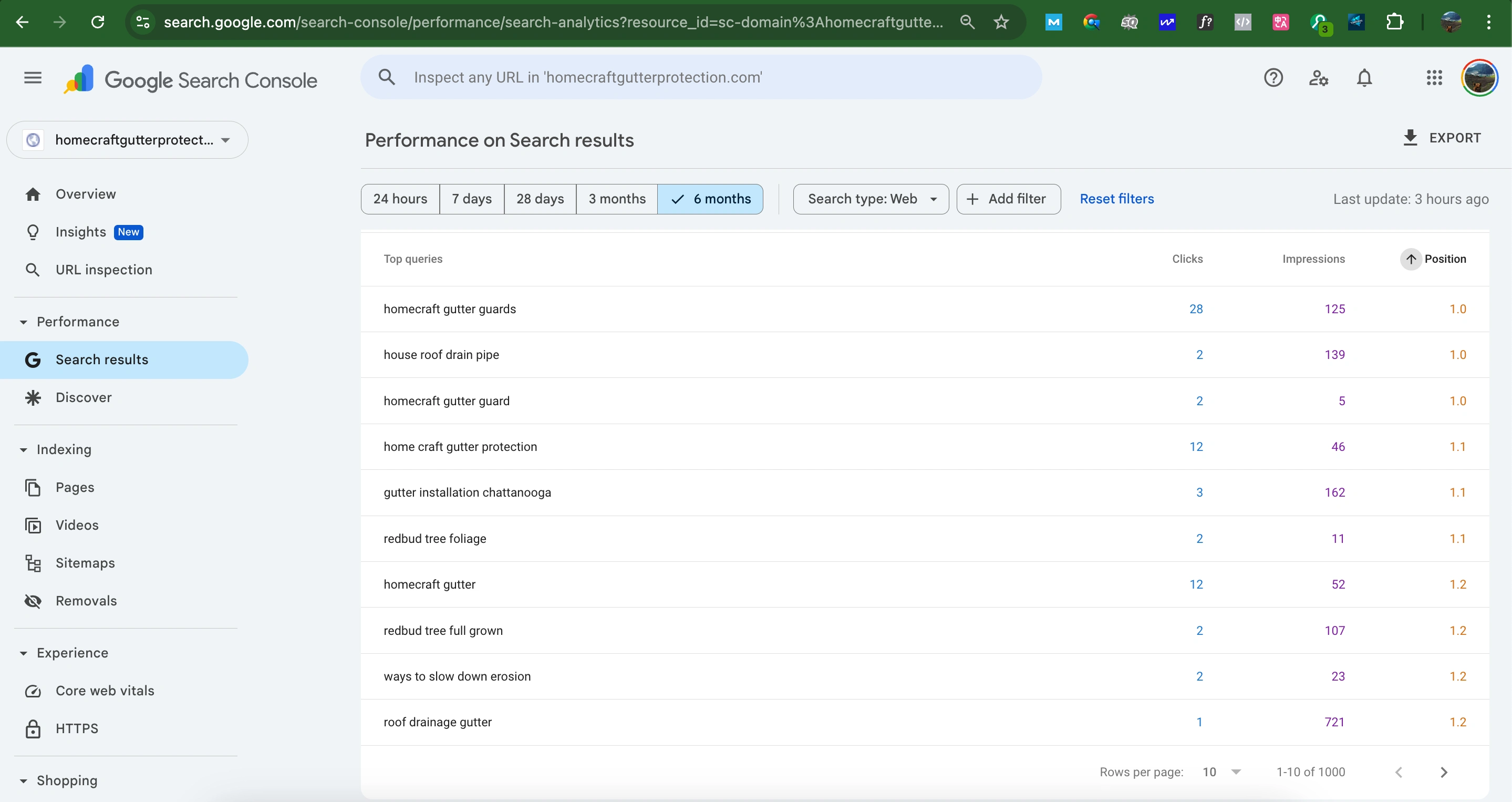Click the Reset filters link
Viewport: 1512px width, 802px height.
(x=1116, y=199)
